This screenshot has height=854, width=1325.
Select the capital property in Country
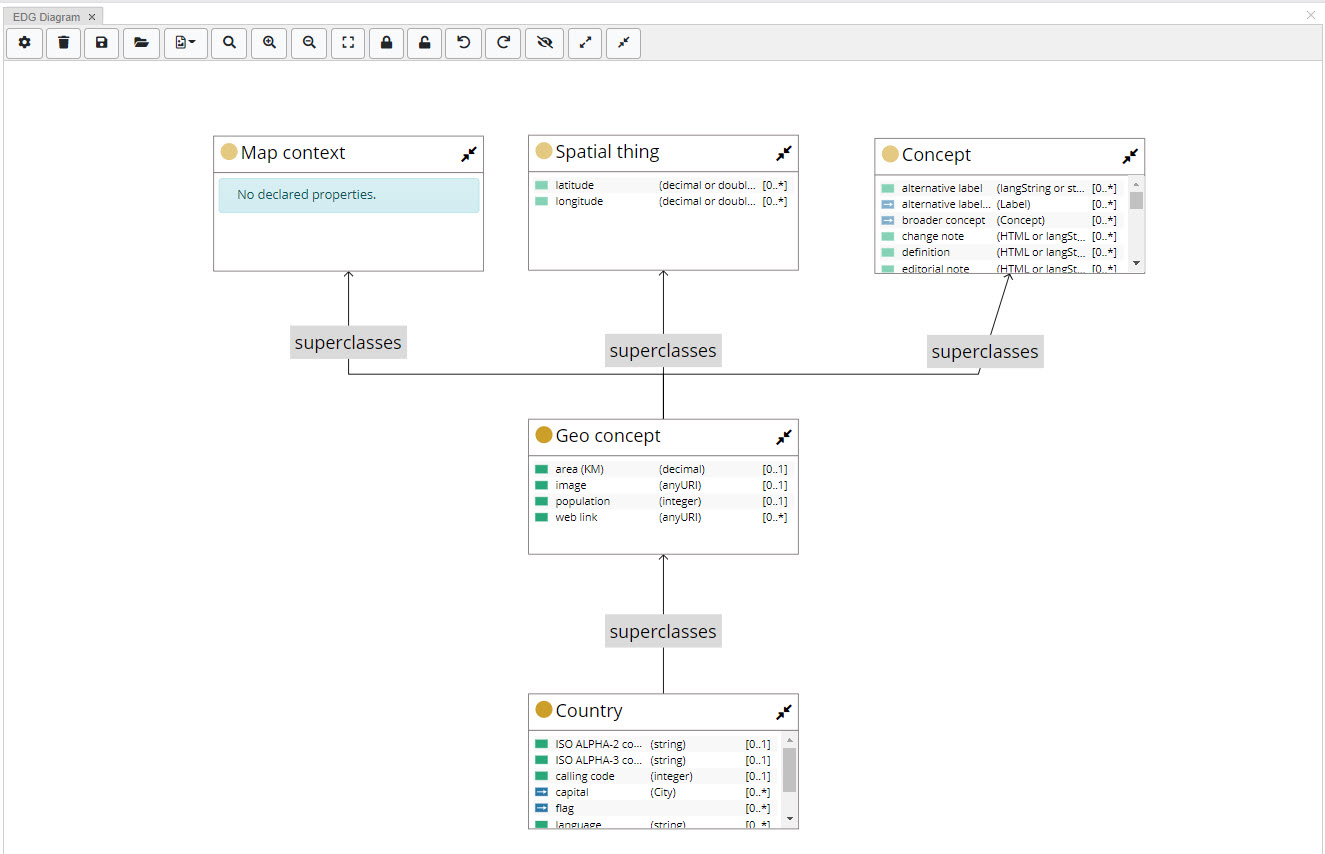[571, 791]
